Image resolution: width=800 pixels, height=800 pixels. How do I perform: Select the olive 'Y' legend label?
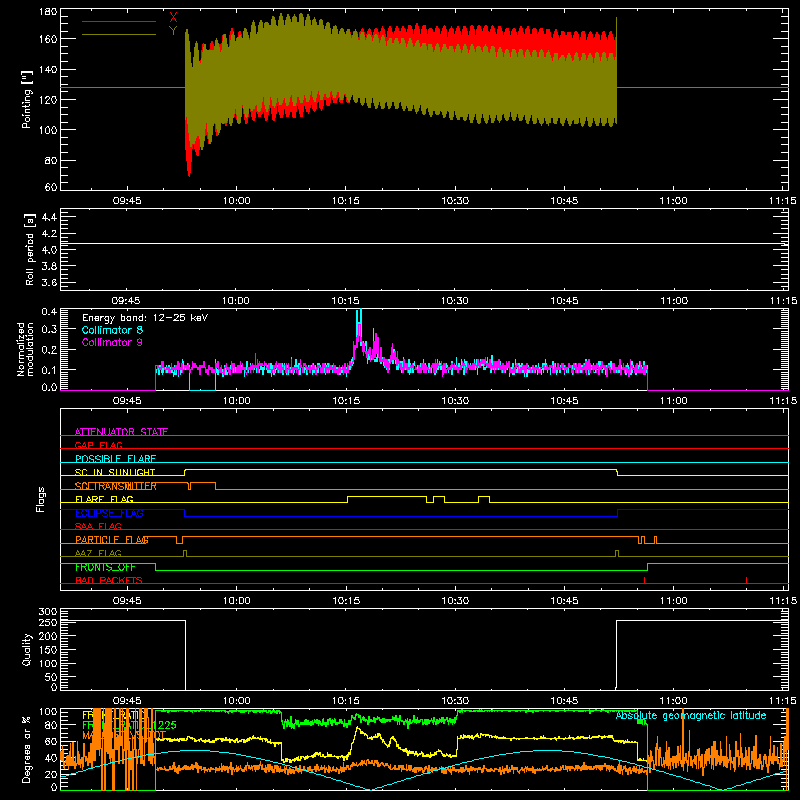pyautogui.click(x=173, y=31)
